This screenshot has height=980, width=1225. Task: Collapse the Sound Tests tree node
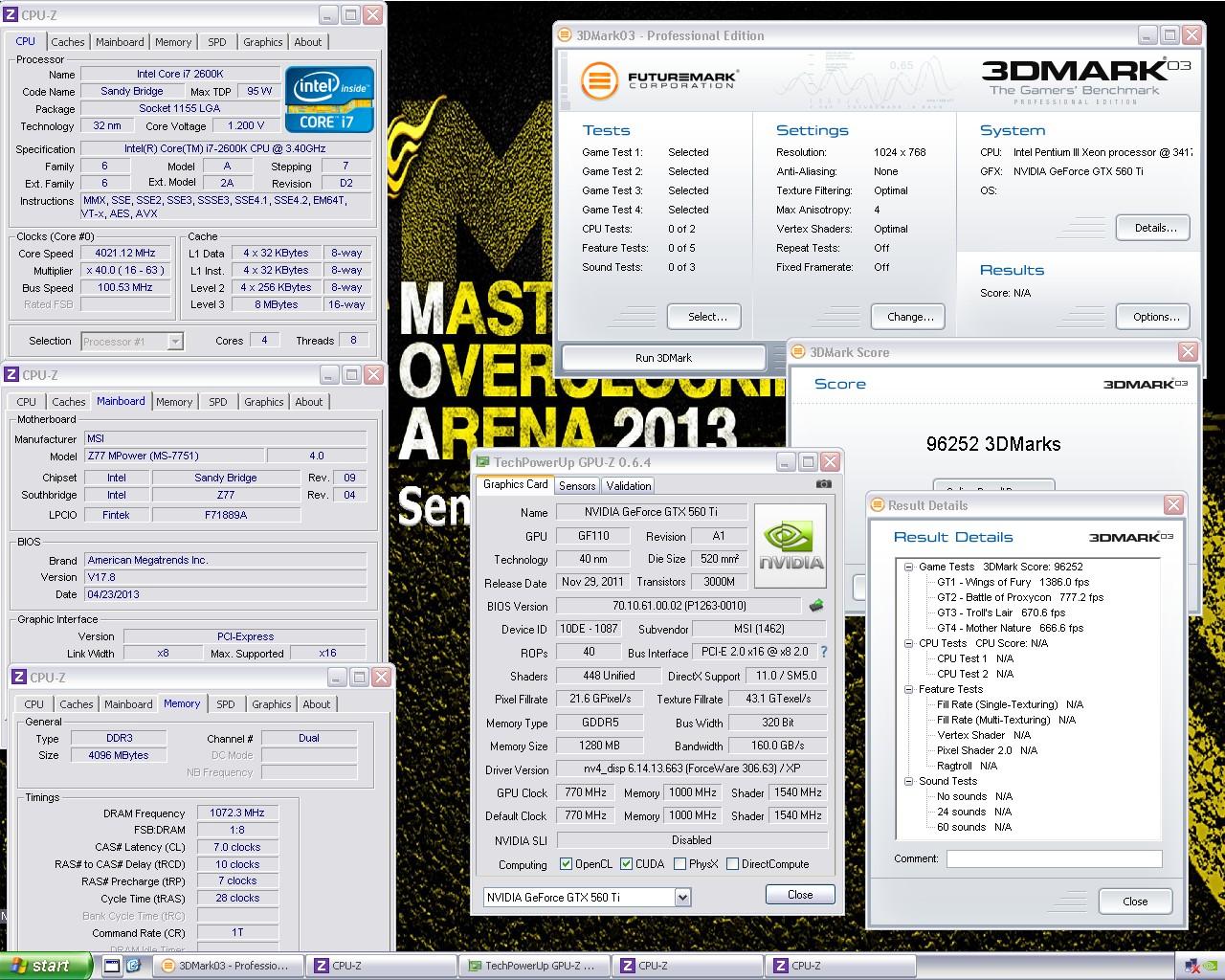pos(908,781)
